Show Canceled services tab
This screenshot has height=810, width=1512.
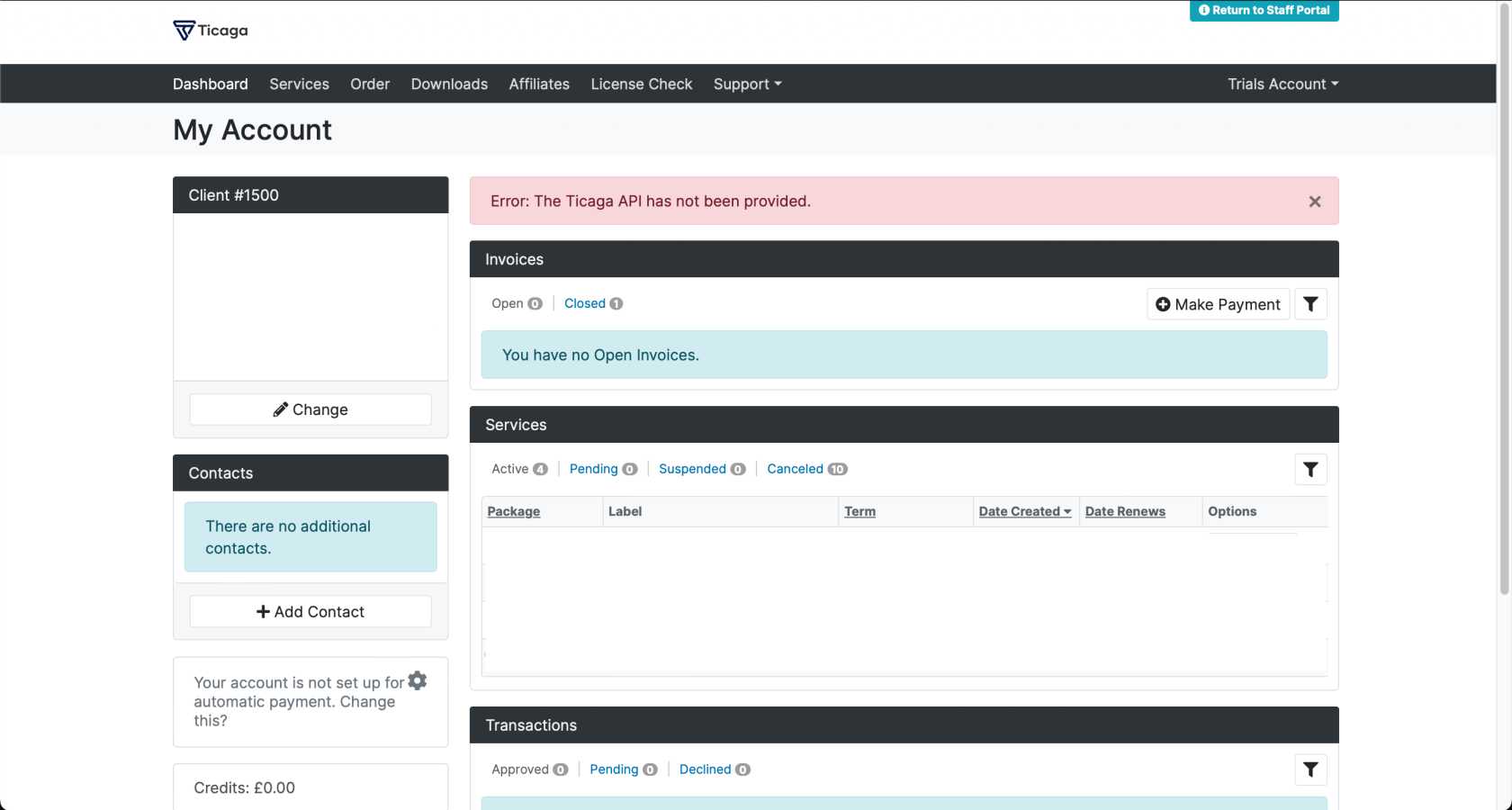[807, 469]
